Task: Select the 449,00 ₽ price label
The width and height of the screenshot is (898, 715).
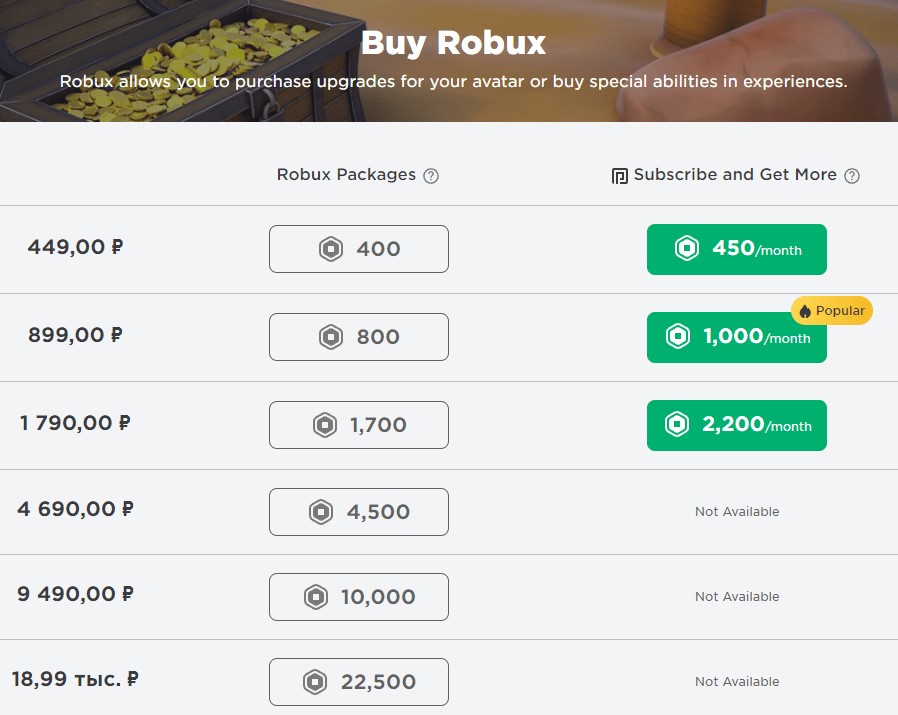Action: [x=76, y=247]
